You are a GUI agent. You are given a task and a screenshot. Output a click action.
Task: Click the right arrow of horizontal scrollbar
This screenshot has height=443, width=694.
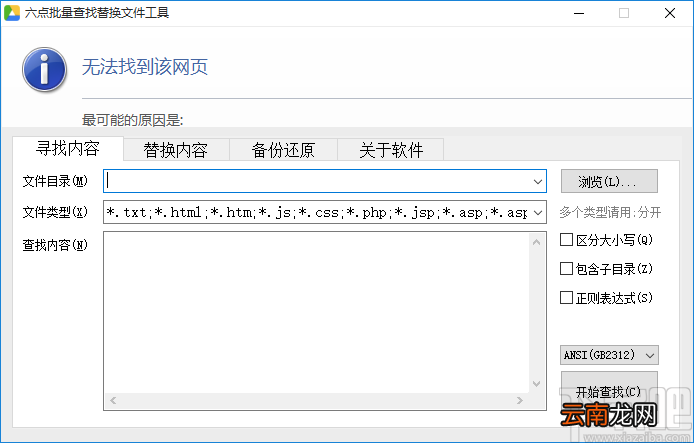(520, 401)
